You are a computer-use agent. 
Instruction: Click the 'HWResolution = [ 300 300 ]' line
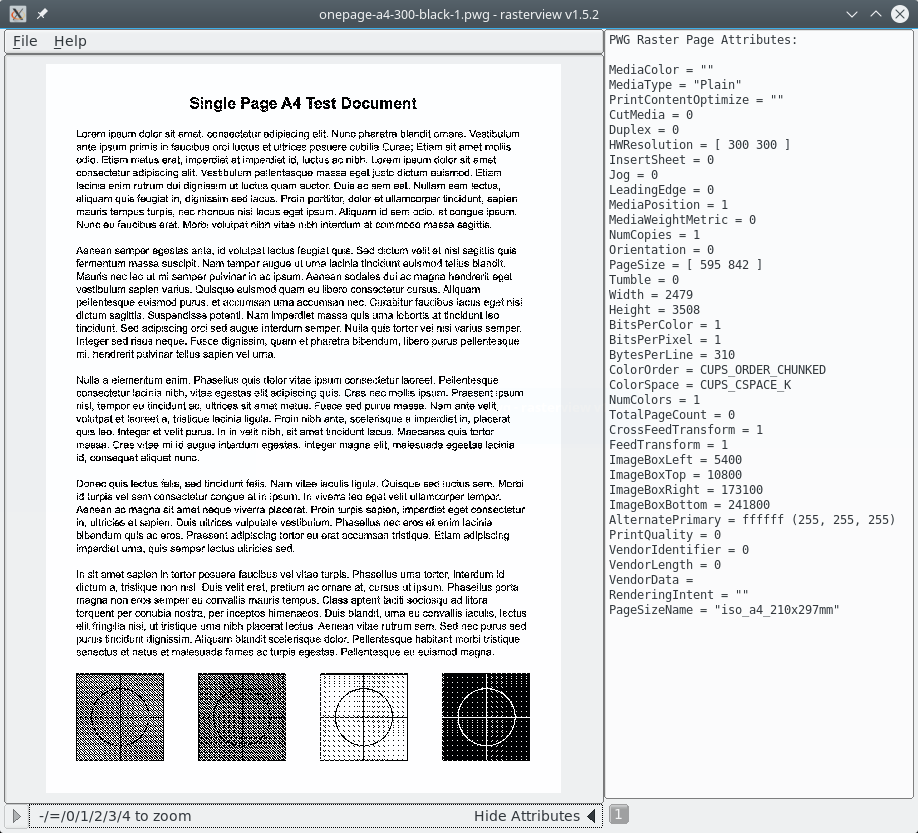tap(700, 145)
